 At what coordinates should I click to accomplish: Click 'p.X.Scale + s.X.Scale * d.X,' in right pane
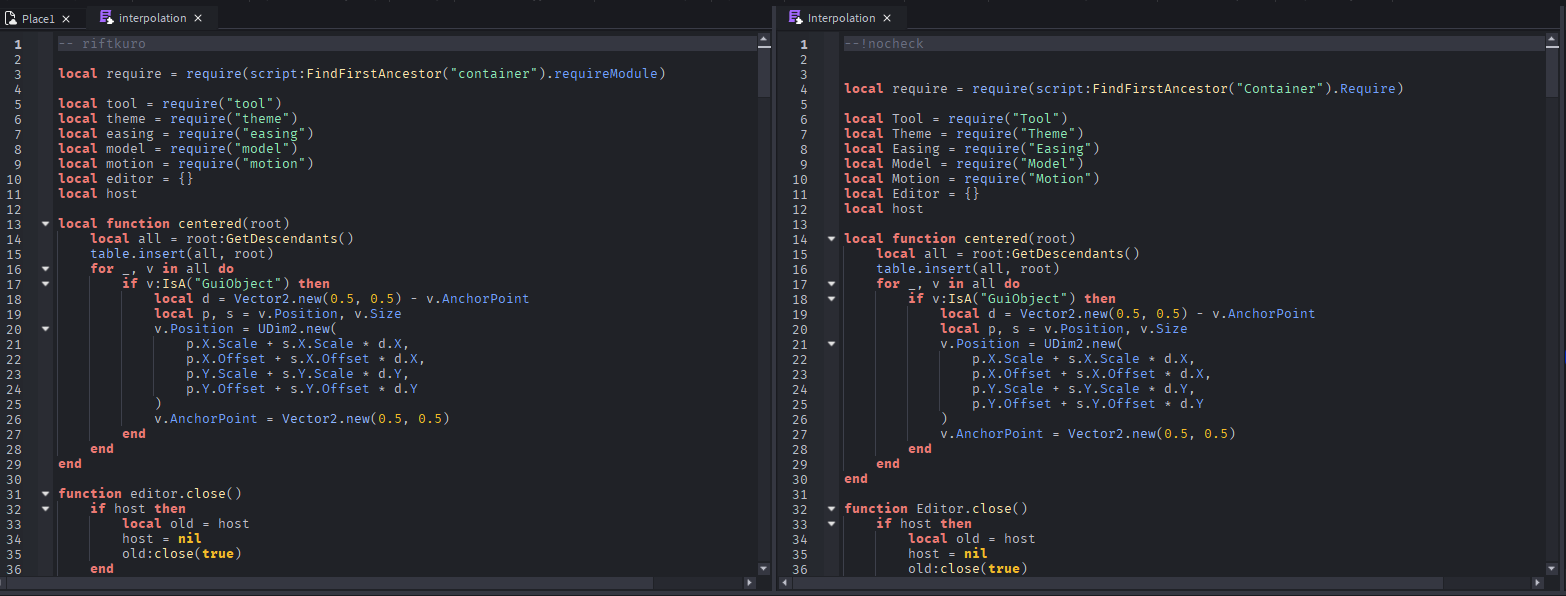[1084, 359]
